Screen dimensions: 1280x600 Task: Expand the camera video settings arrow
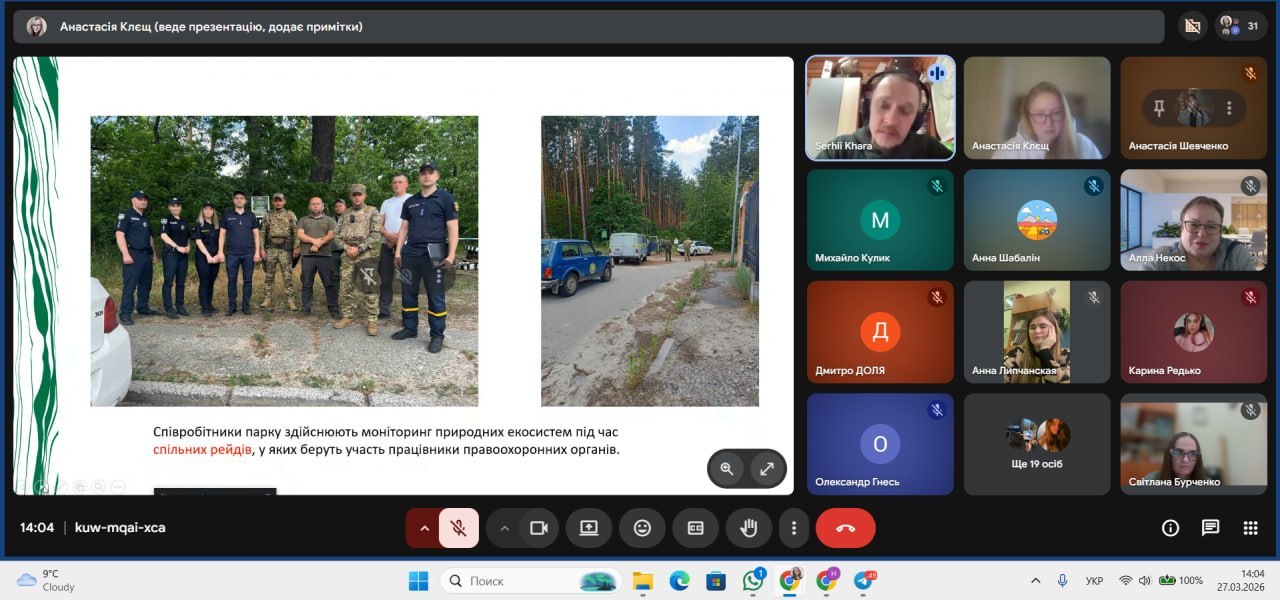tap(505, 528)
